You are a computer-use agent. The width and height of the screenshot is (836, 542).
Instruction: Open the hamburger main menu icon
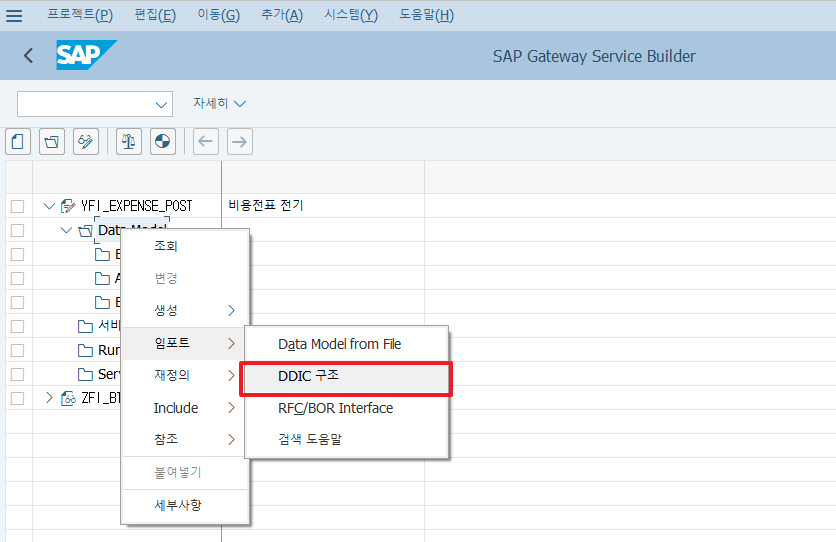(14, 15)
